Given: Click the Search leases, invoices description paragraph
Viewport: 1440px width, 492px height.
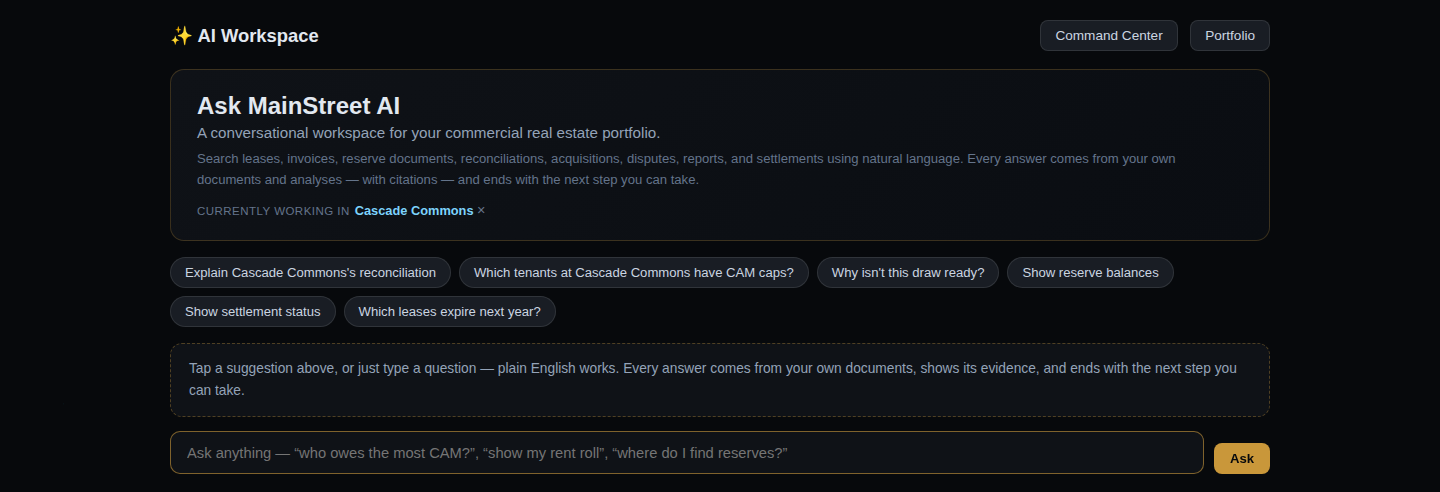Looking at the screenshot, I should [x=700, y=169].
